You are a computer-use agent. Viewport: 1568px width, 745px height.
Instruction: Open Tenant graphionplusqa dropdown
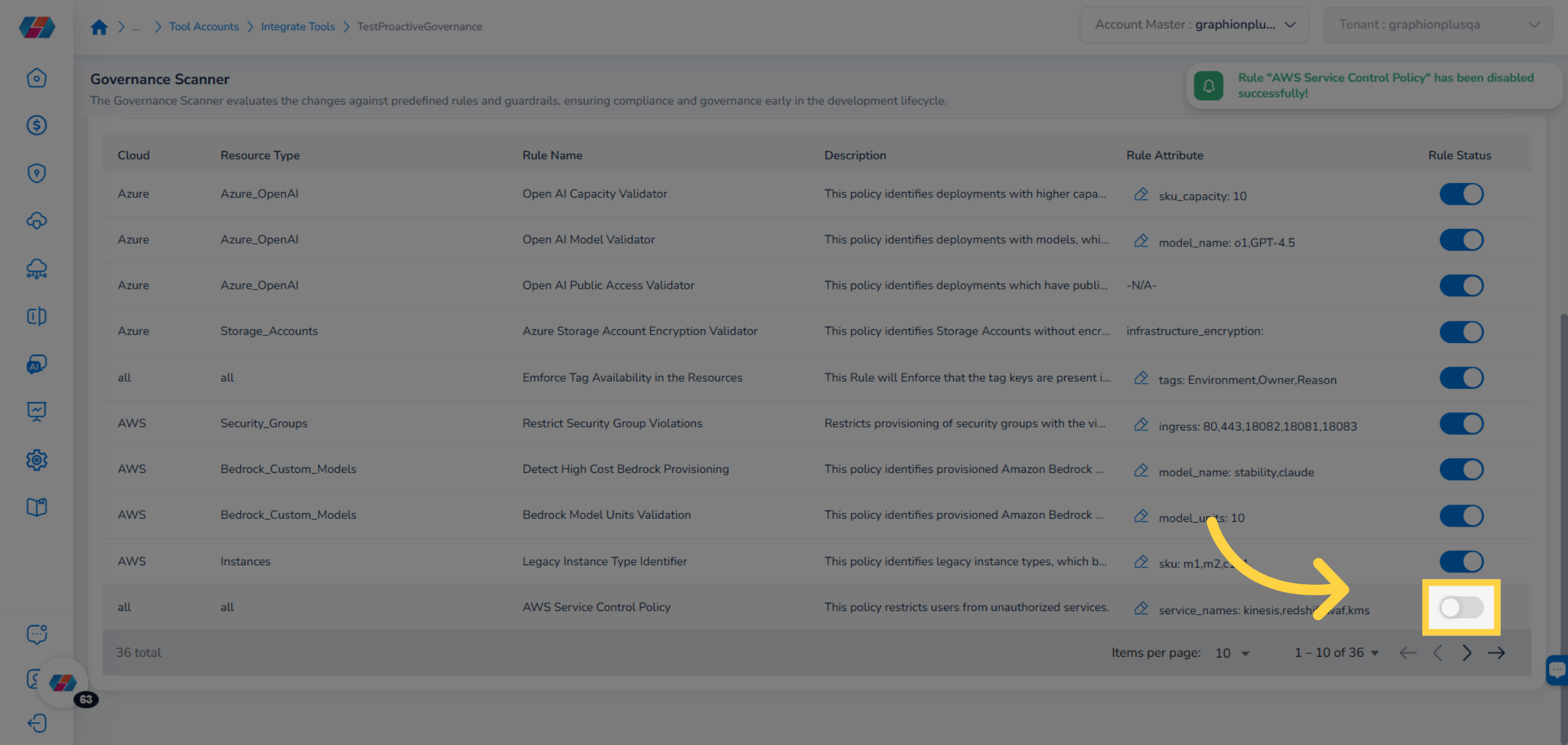tap(1438, 25)
